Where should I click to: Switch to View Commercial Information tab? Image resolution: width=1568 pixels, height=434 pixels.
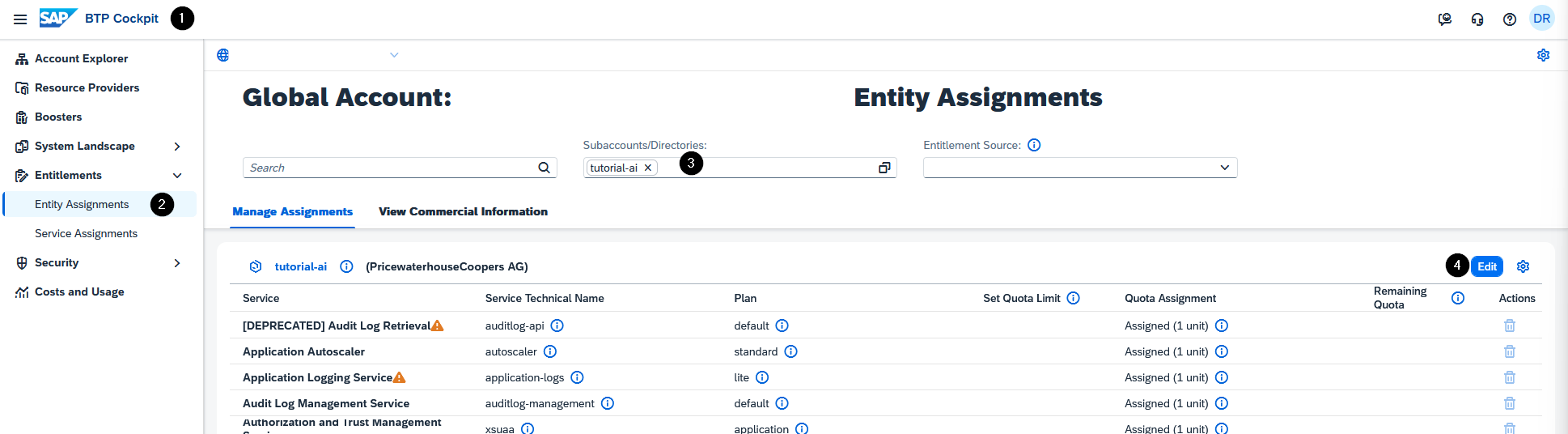(x=463, y=211)
